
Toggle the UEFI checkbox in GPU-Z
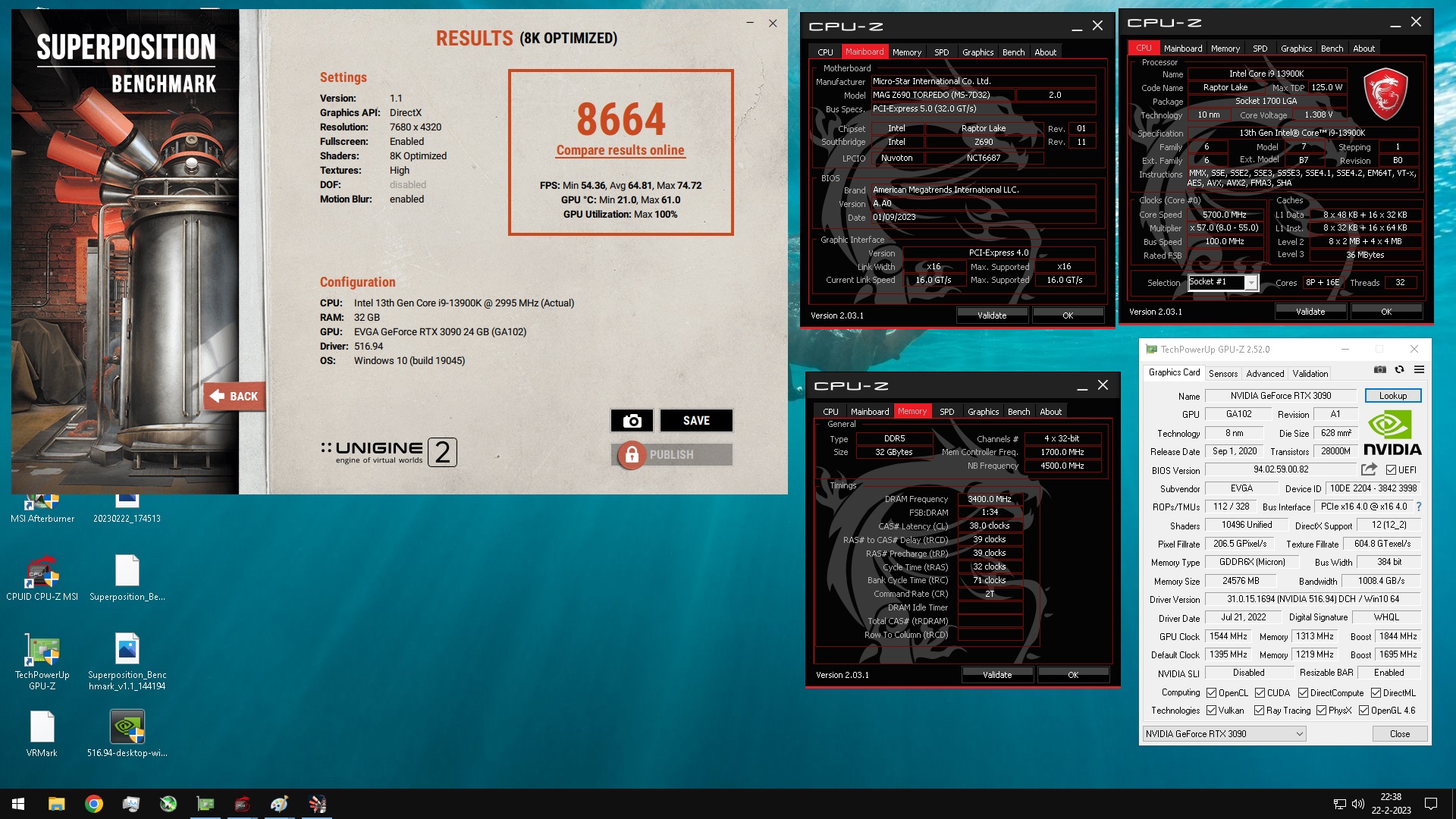pyautogui.click(x=1391, y=470)
